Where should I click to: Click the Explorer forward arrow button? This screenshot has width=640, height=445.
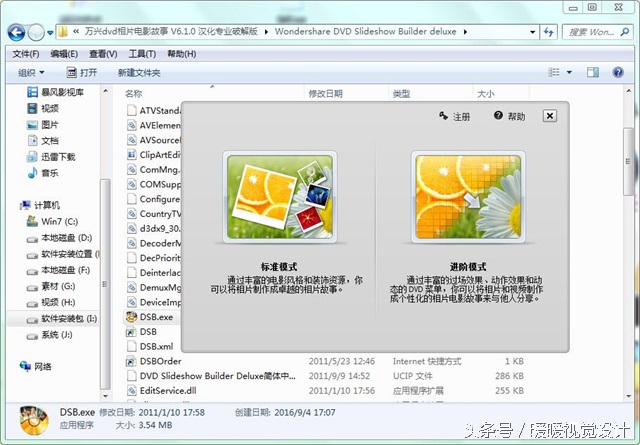(x=36, y=32)
